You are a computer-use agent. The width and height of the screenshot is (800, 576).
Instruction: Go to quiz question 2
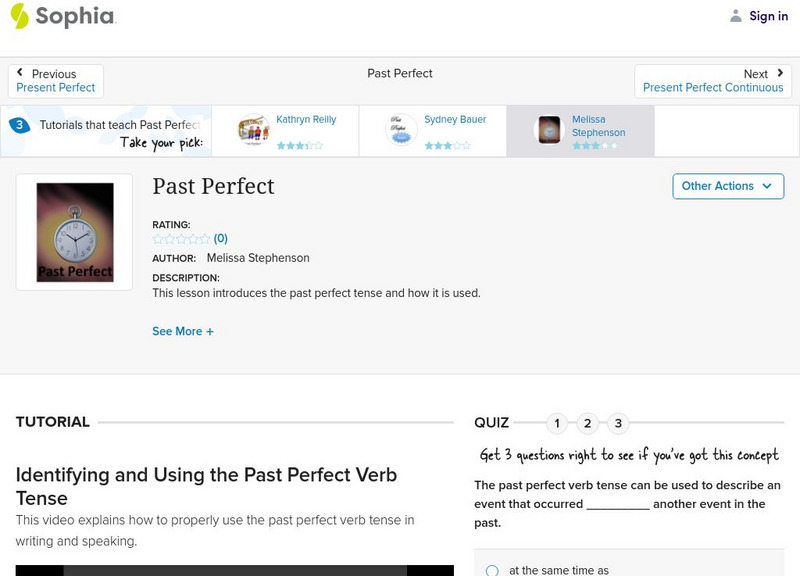tap(588, 423)
